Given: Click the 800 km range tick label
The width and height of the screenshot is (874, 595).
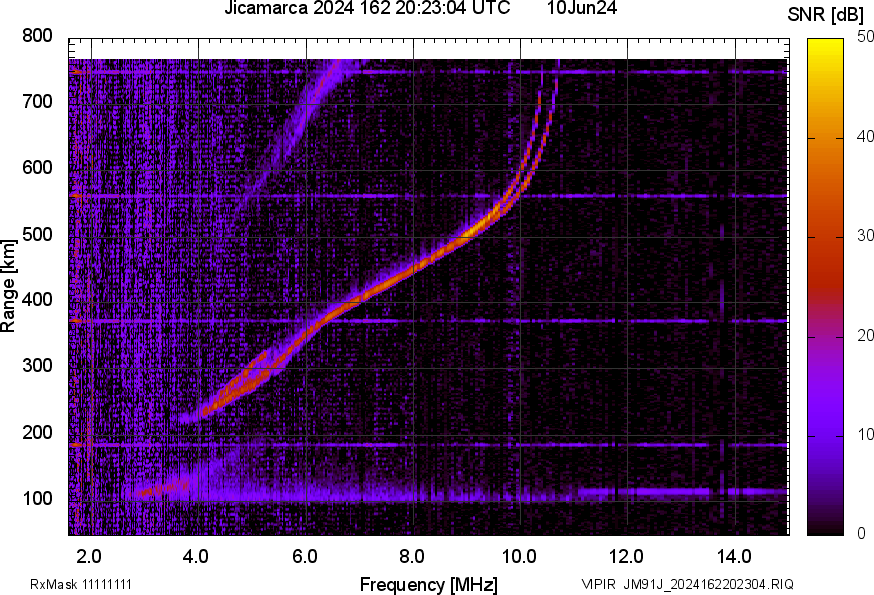Looking at the screenshot, I should click(37, 36).
